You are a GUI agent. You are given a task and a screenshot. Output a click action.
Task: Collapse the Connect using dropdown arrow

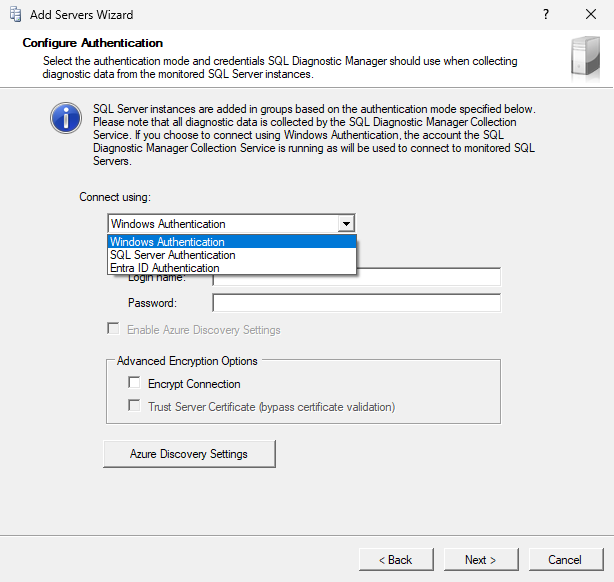[x=345, y=224]
